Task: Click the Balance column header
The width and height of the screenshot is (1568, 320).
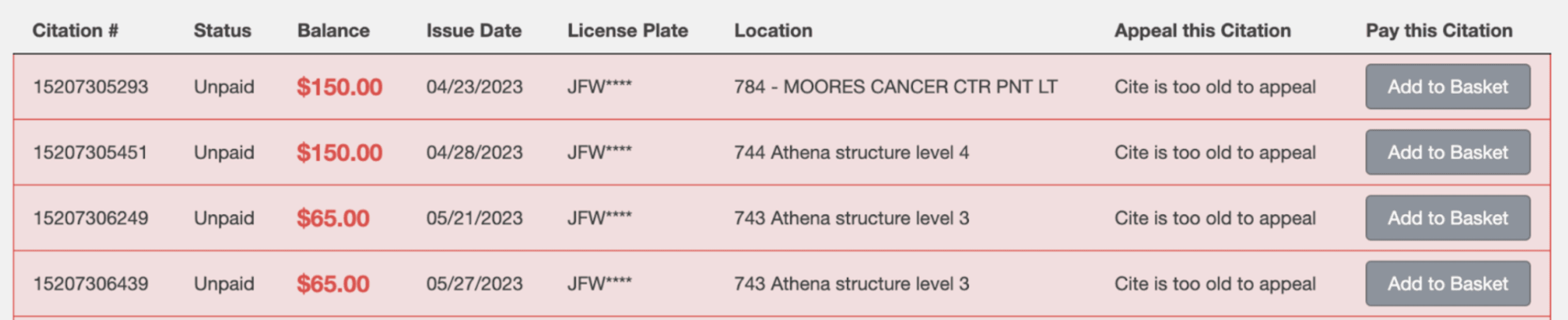Action: 334,30
